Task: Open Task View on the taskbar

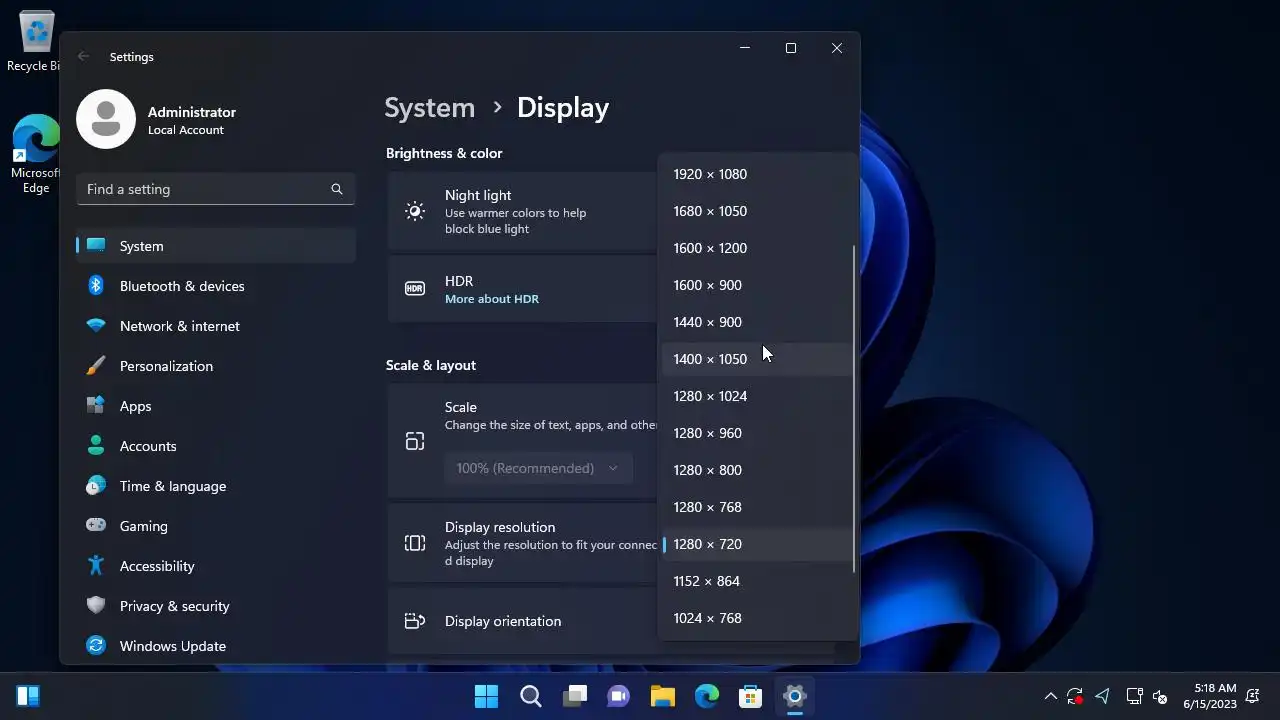Action: coord(575,696)
